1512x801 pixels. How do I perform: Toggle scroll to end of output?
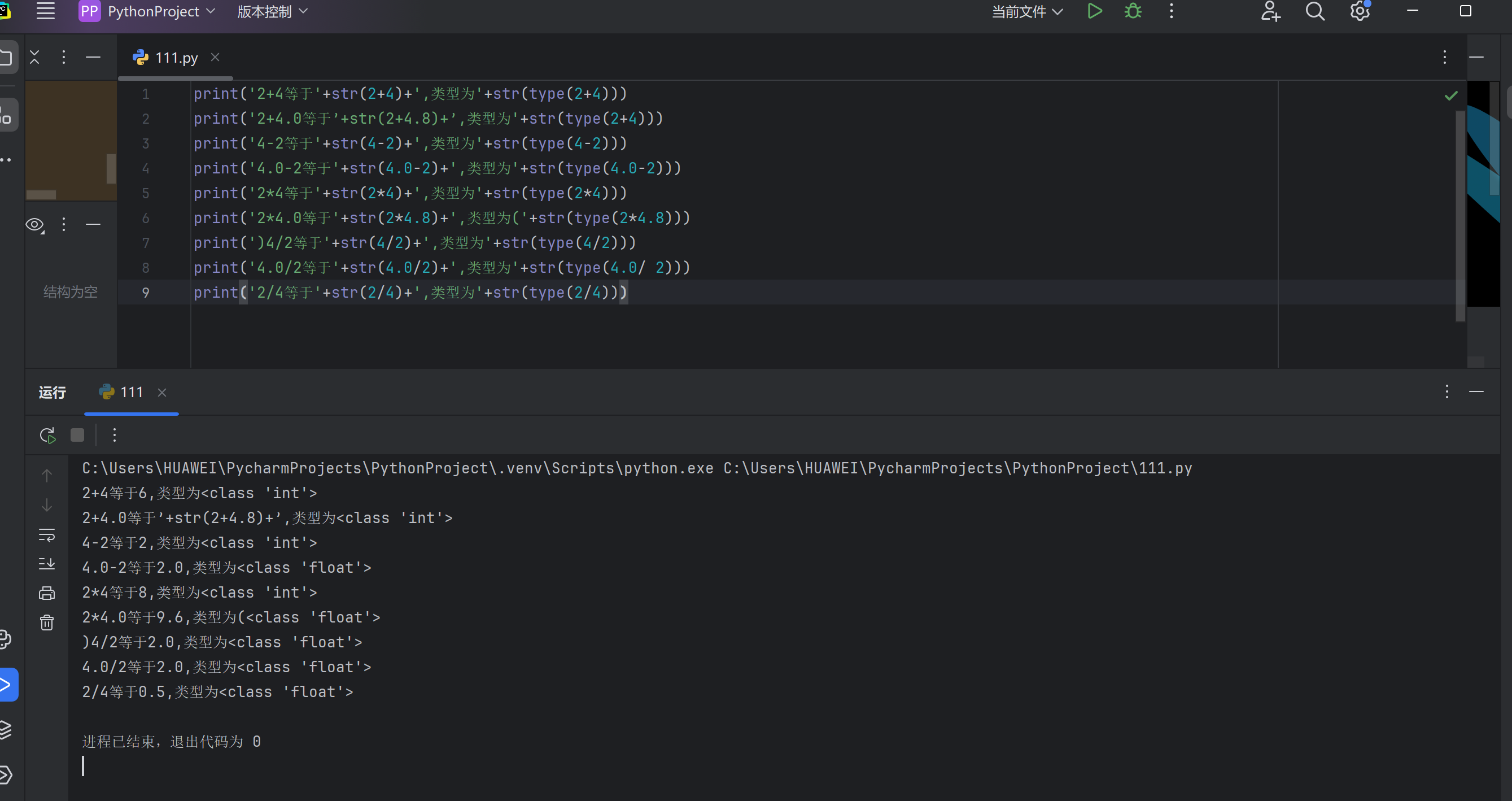click(x=47, y=564)
